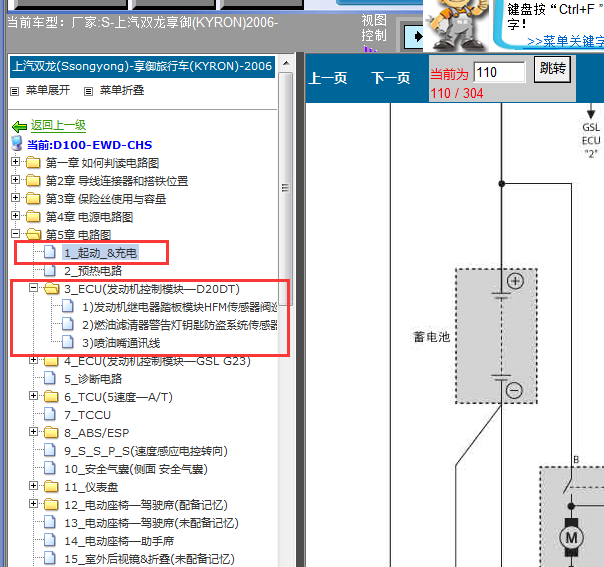Click folder icon of 3_ECU D20DT
604x567 pixels.
[x=52, y=289]
